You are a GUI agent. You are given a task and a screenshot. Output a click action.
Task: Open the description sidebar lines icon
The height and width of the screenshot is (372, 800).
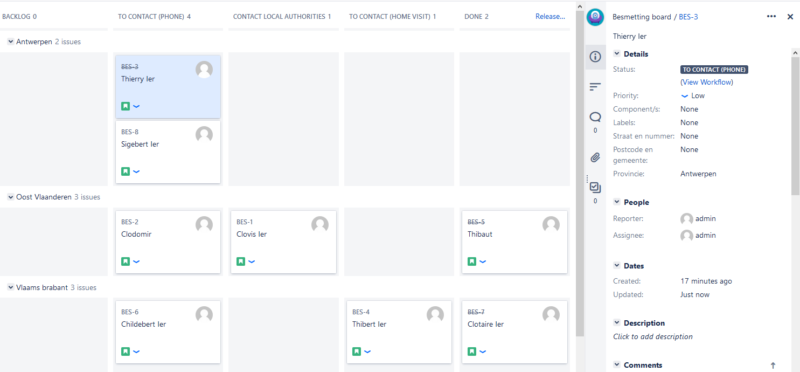(x=595, y=87)
